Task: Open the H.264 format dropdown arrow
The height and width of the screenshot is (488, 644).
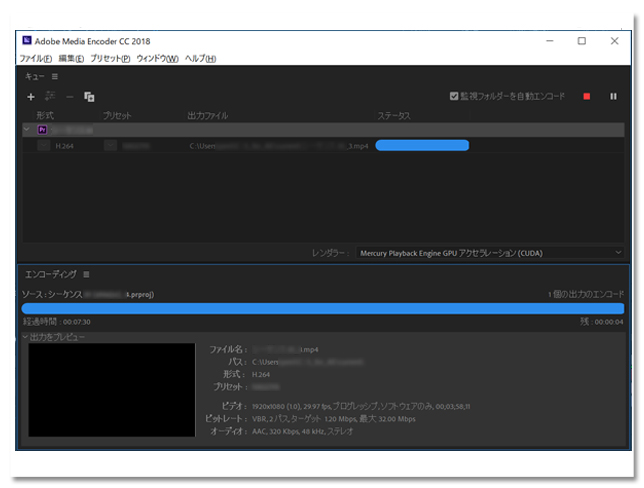Action: pyautogui.click(x=44, y=145)
